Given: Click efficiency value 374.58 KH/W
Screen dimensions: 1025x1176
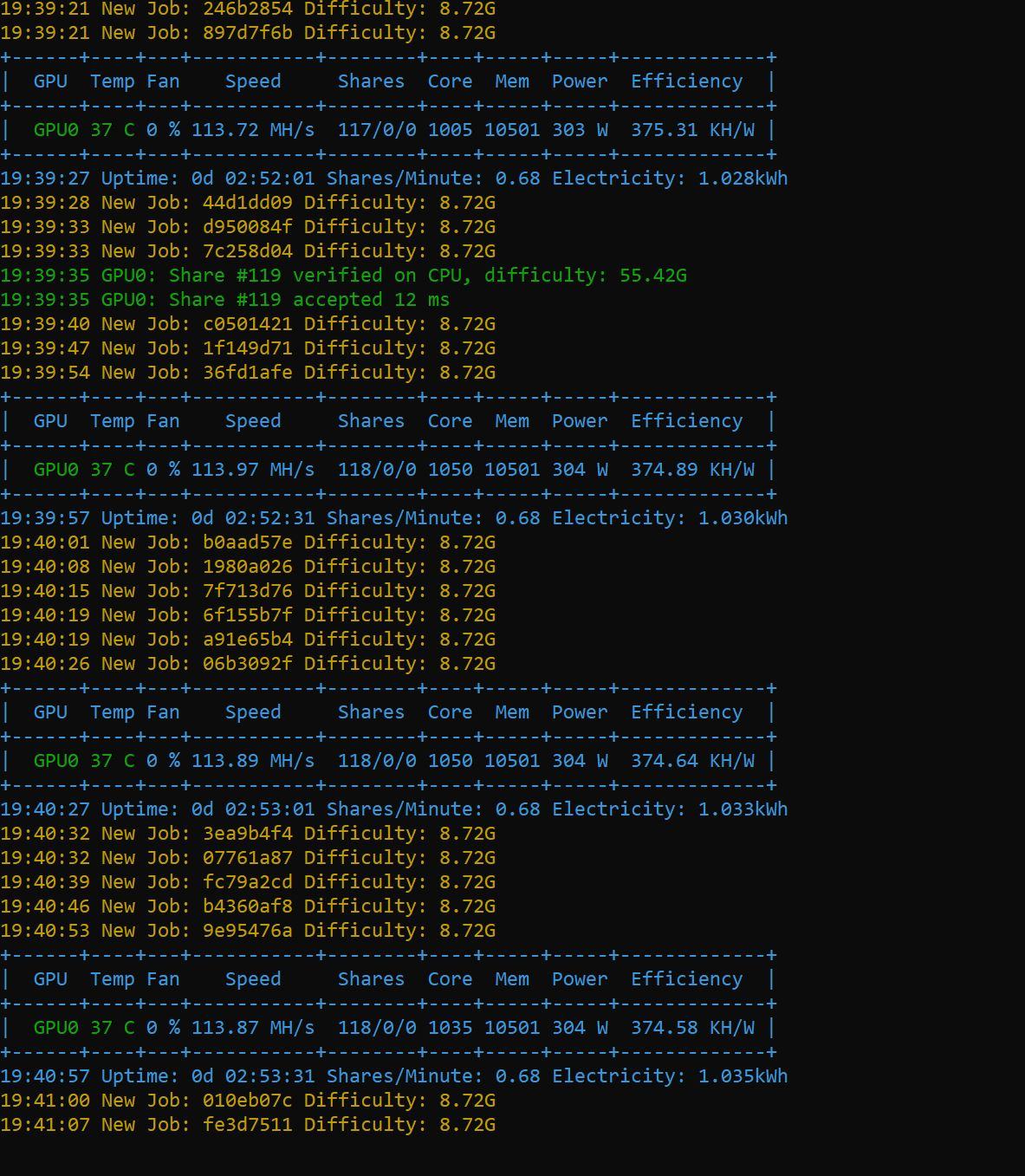Looking at the screenshot, I should coord(692,1028).
